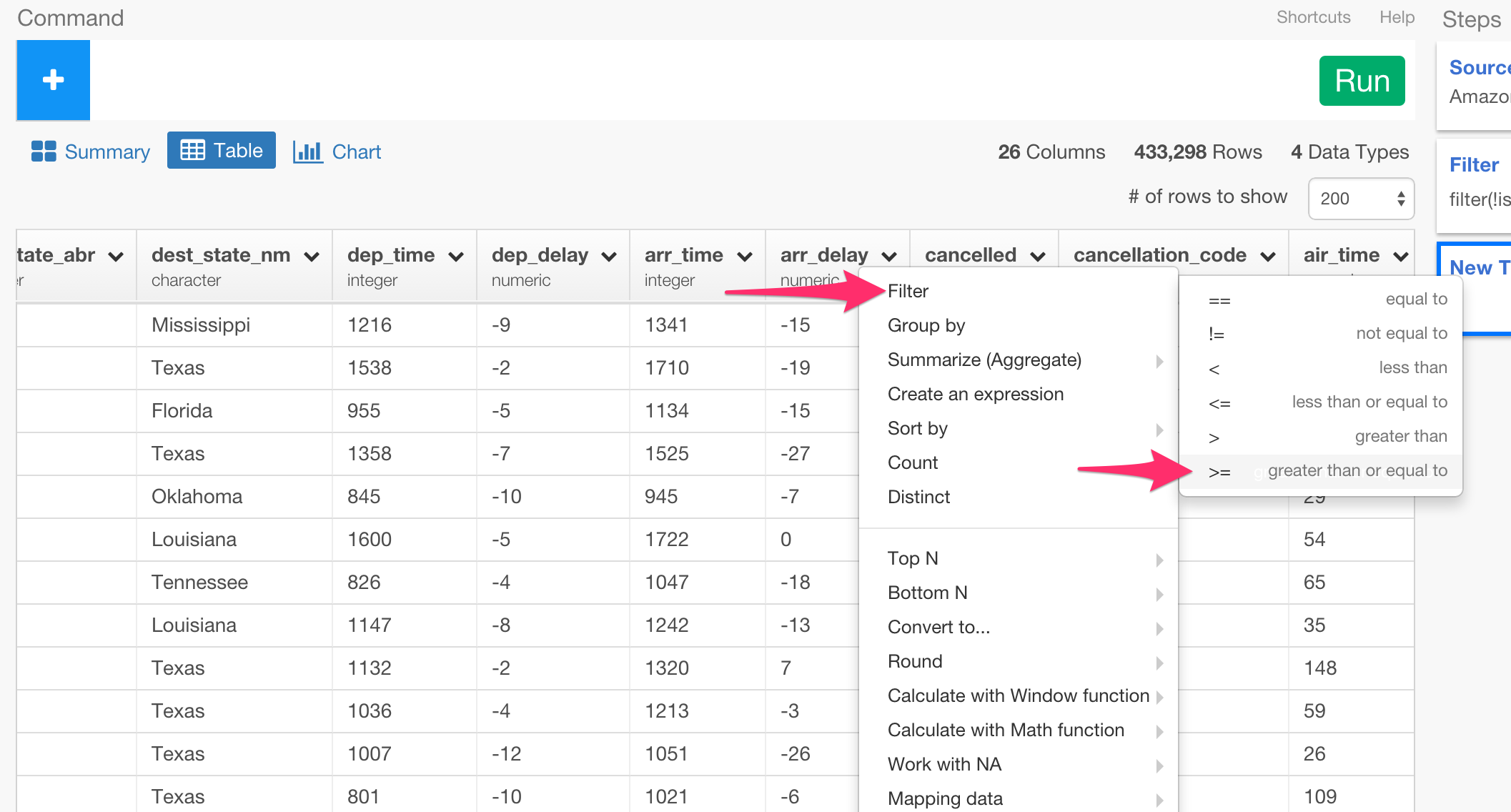Select Group by menu entry
This screenshot has height=812, width=1511.
click(926, 325)
